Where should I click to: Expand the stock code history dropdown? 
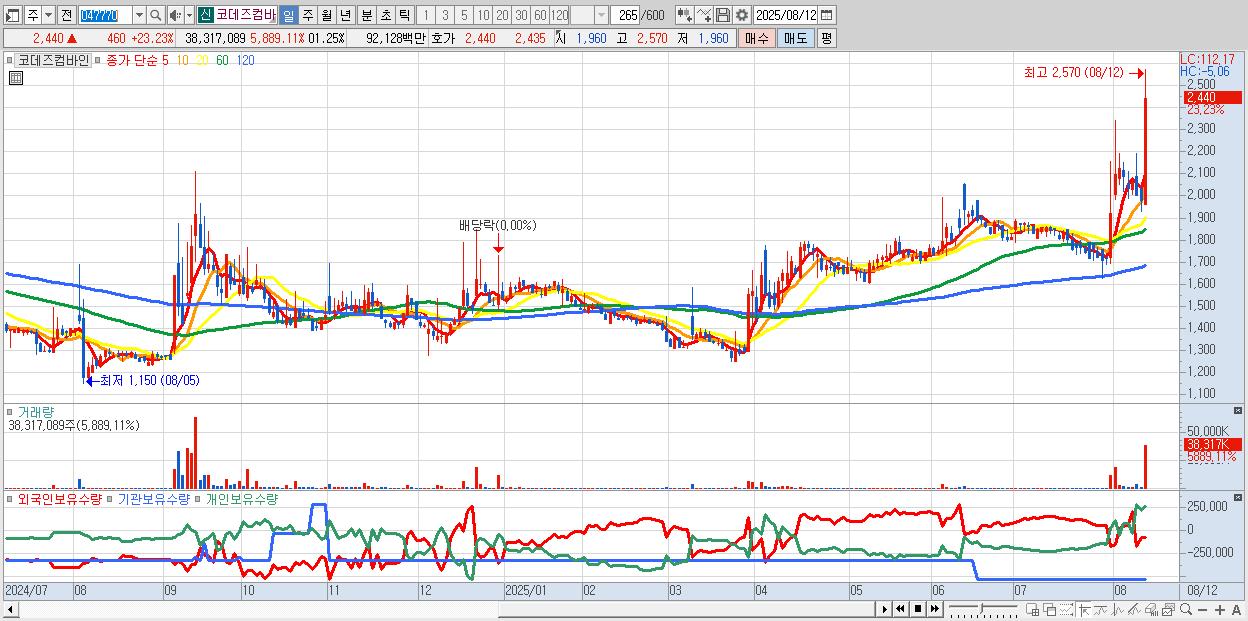click(x=139, y=15)
